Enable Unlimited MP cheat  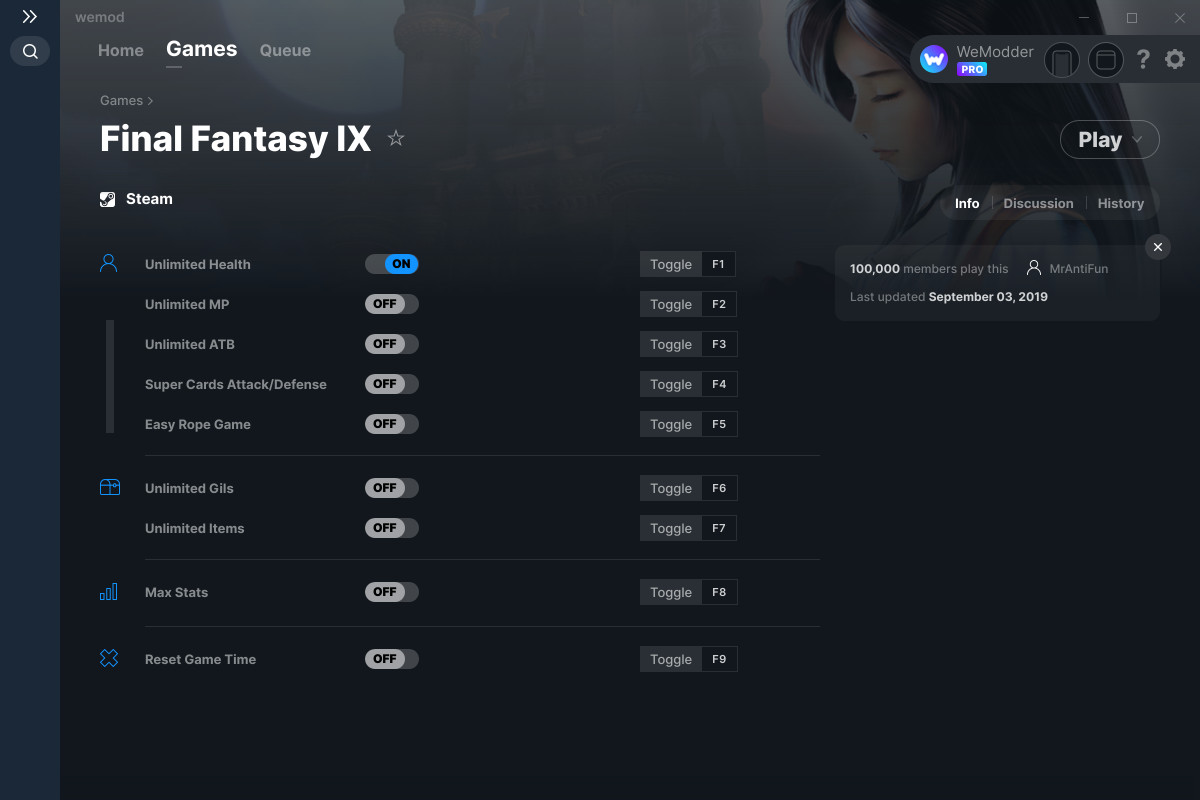click(392, 304)
